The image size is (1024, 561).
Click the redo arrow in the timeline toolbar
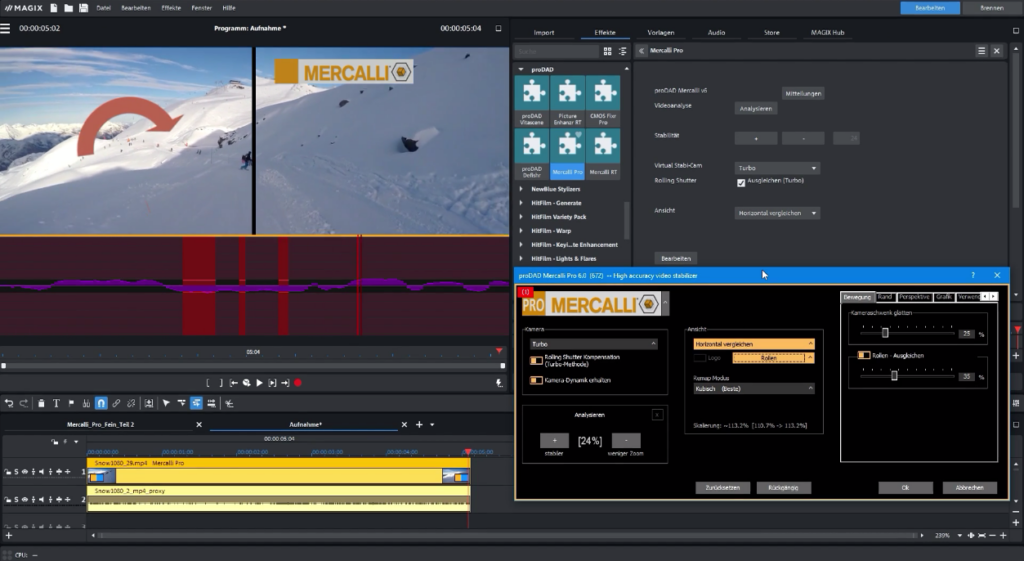click(24, 404)
